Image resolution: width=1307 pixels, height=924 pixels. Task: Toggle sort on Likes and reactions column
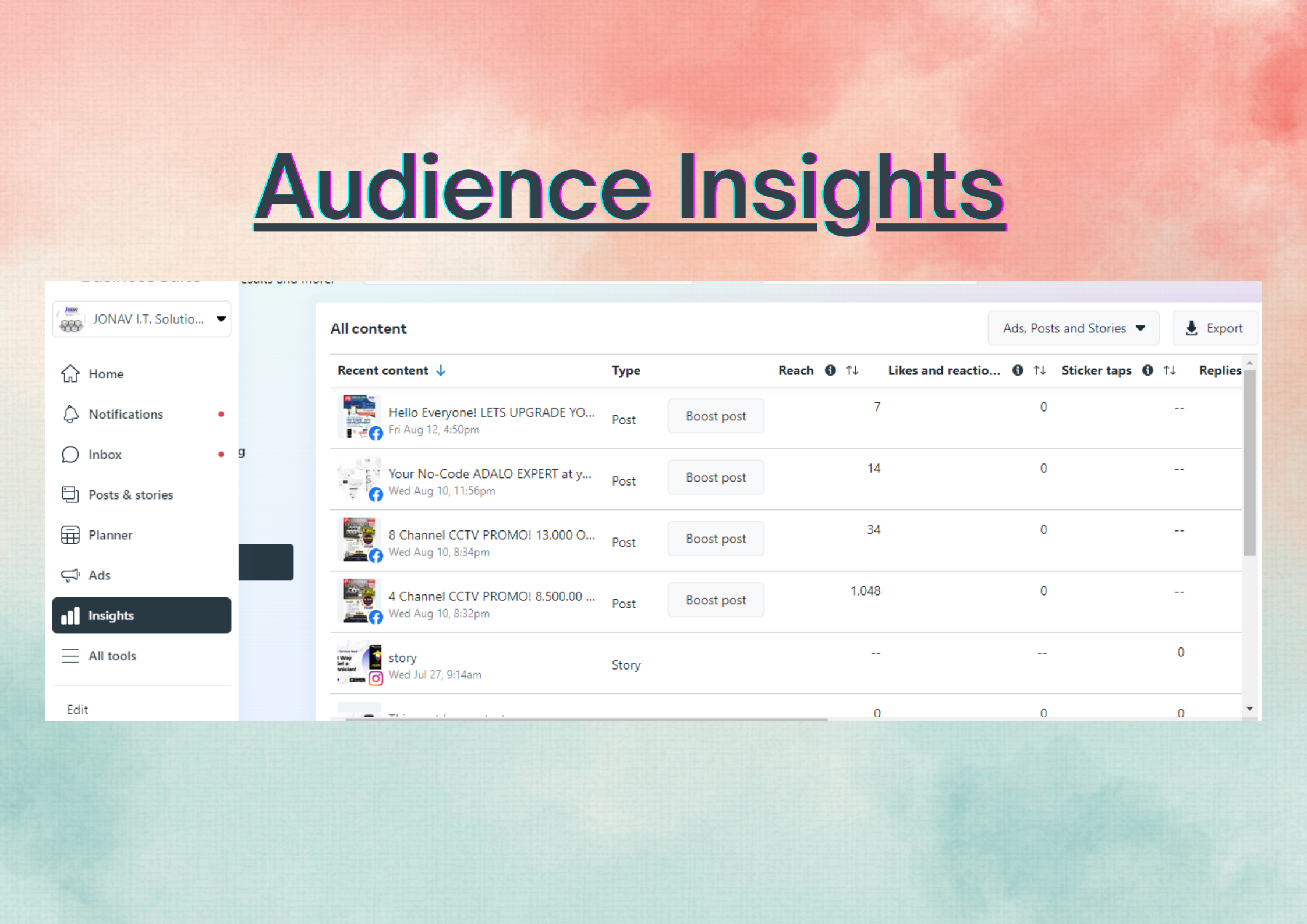click(x=1040, y=370)
